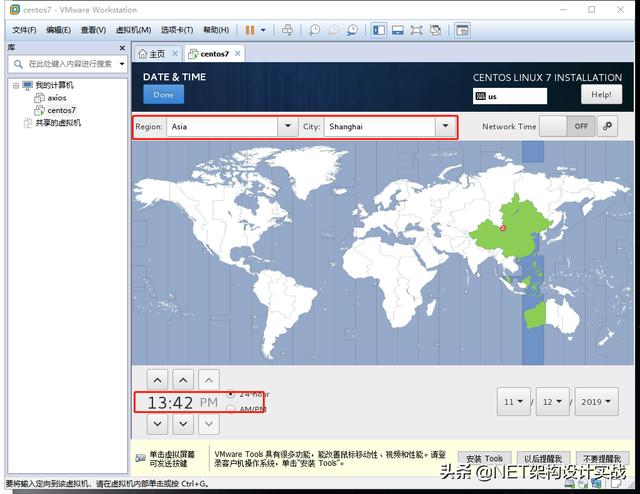Open the power options arrow beside pause
Screen dimensions: 640x494
click(263, 30)
